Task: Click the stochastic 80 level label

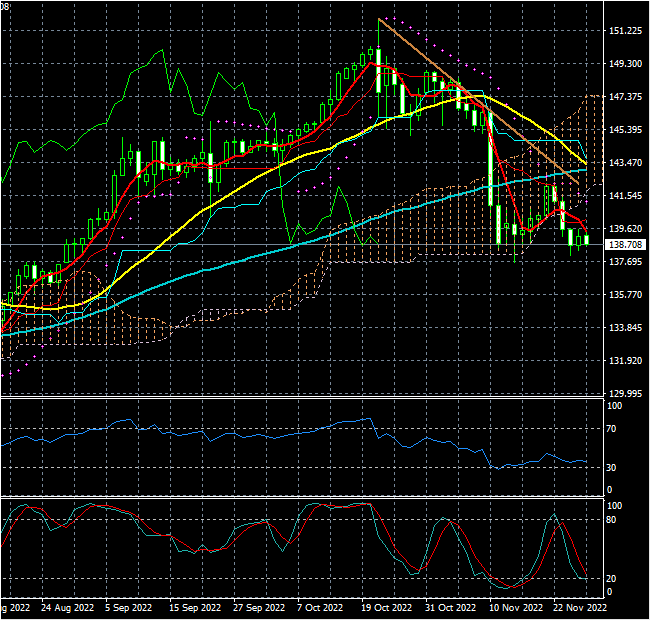Action: 611,520
